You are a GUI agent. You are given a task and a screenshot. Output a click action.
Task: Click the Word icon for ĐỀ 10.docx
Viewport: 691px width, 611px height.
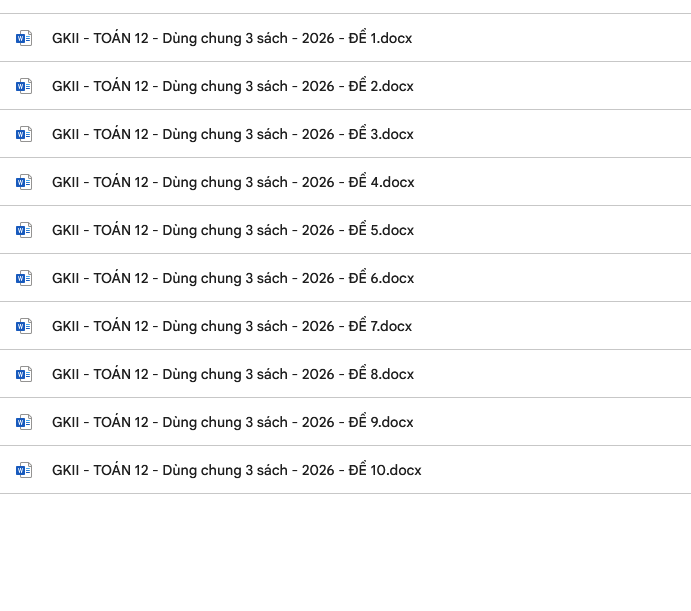(24, 470)
